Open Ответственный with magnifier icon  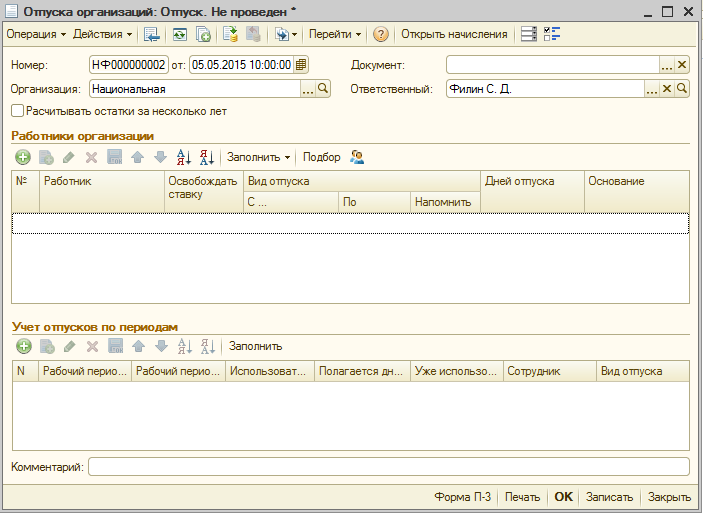pos(682,89)
